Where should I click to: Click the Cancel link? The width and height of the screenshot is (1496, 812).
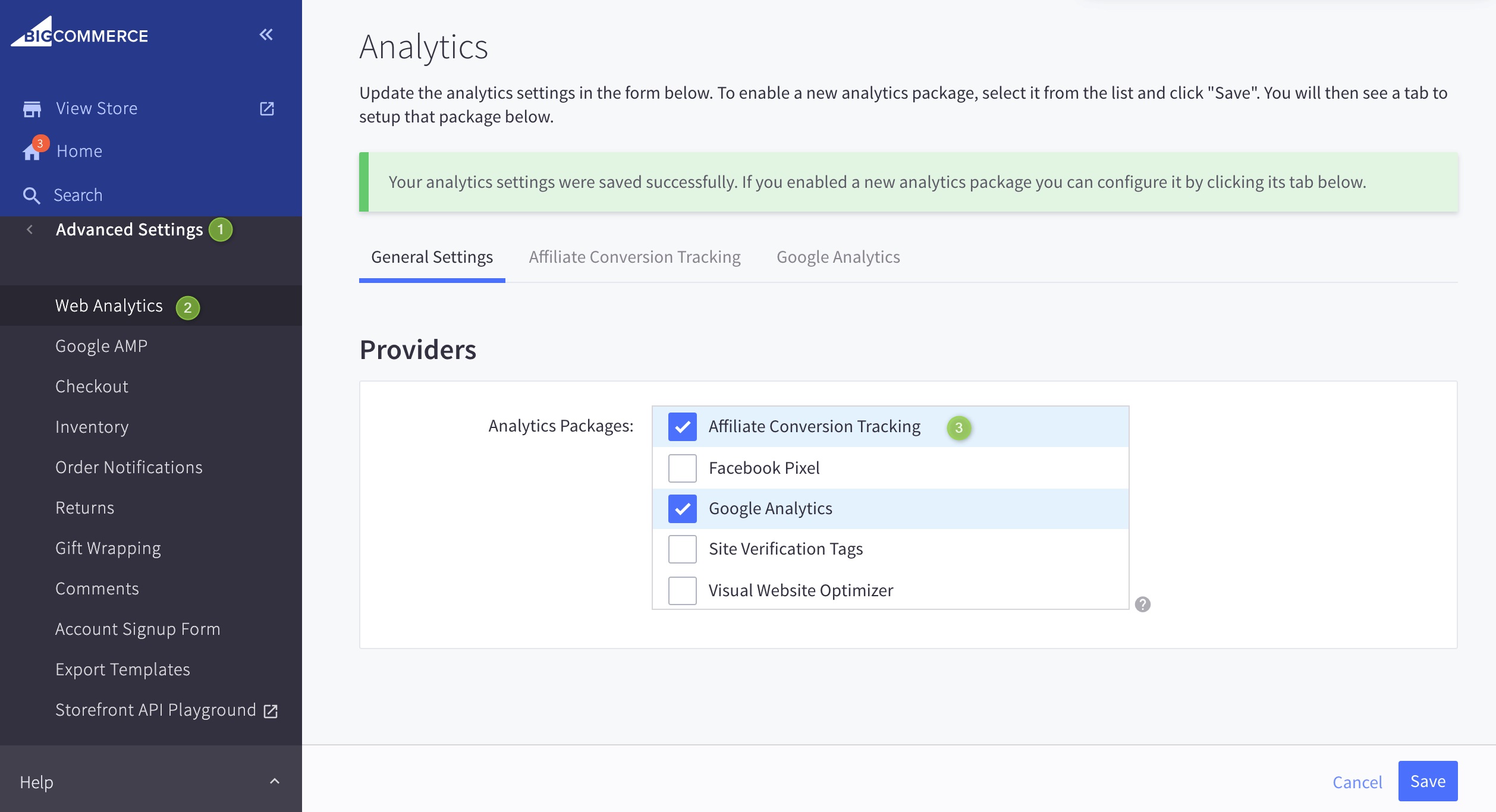pyautogui.click(x=1357, y=782)
